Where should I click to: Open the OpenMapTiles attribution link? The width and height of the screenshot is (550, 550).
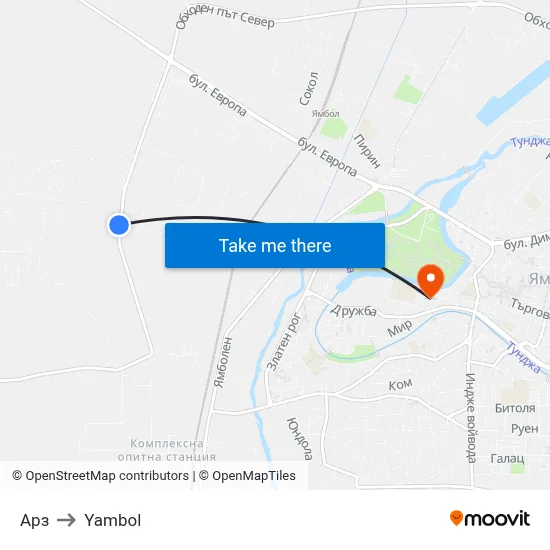(247, 476)
